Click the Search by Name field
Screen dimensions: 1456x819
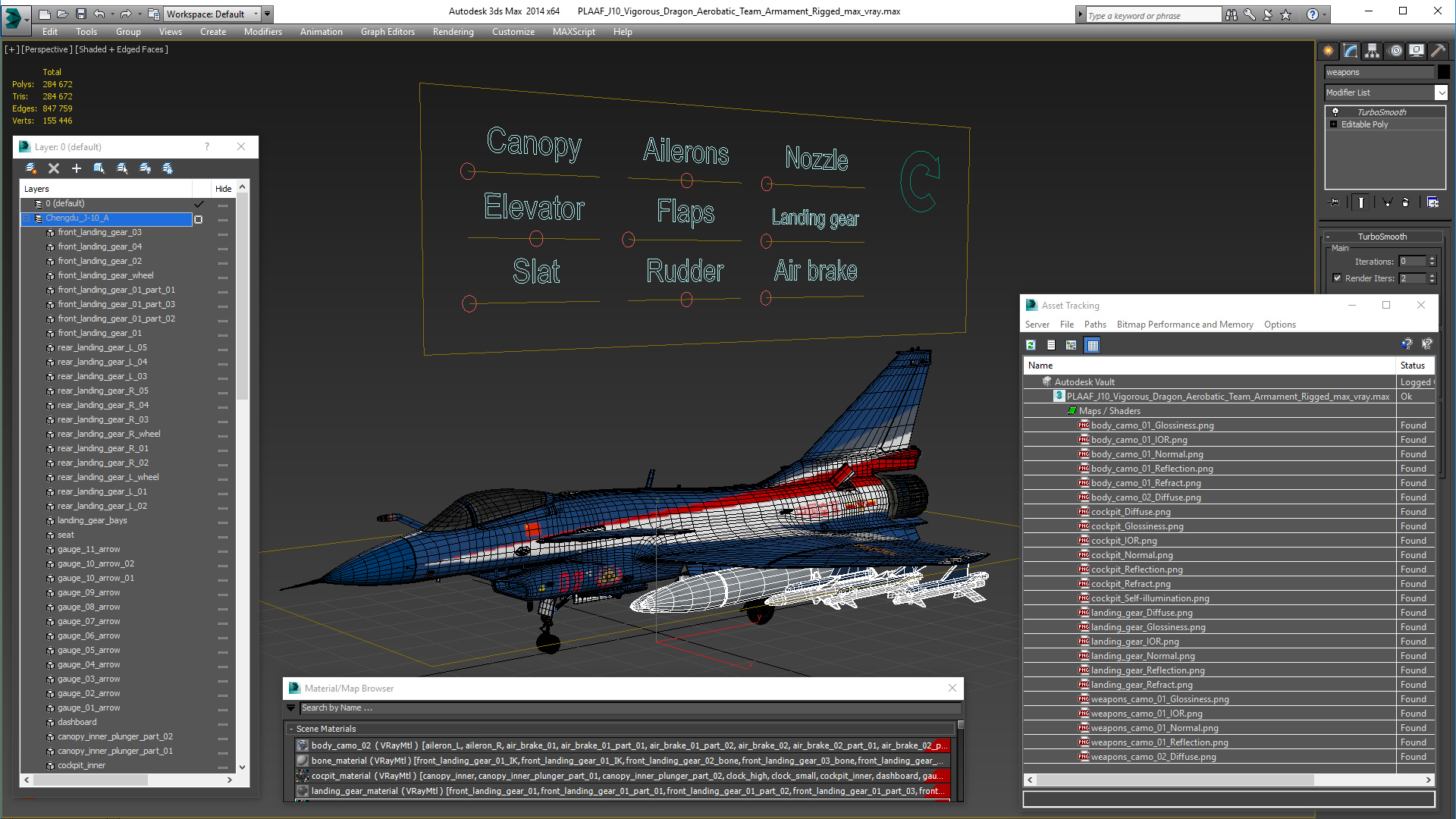629,708
